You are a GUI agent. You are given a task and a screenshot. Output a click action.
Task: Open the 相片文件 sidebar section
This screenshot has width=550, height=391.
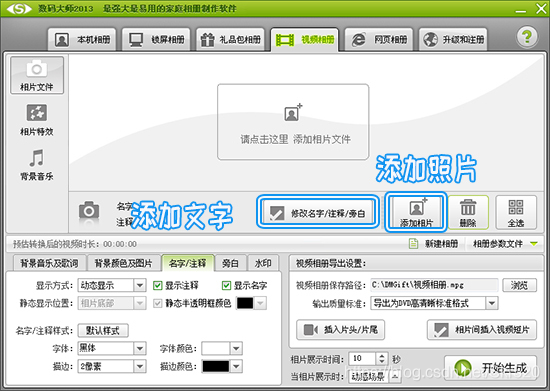(x=37, y=75)
